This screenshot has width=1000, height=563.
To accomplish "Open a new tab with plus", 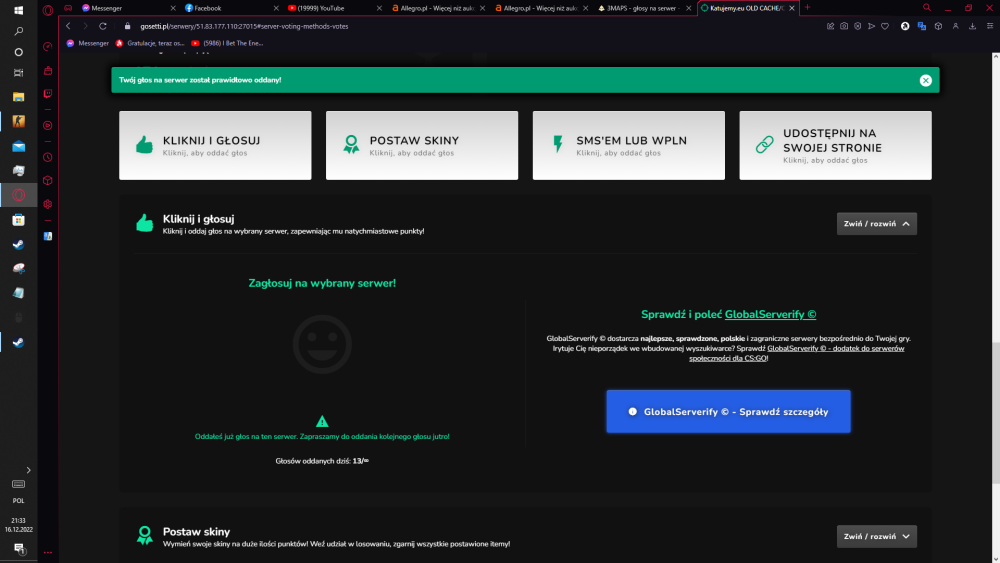I will (x=807, y=8).
